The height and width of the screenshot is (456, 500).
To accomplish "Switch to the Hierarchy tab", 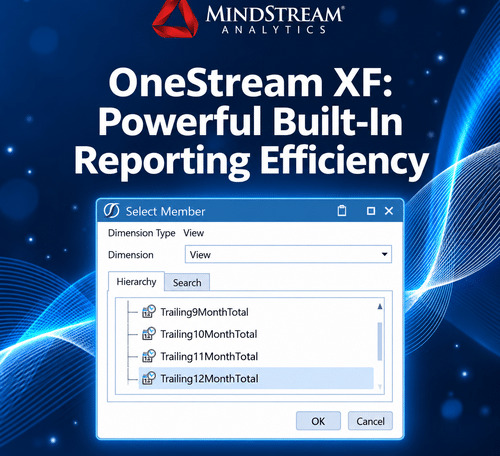I will (x=136, y=282).
